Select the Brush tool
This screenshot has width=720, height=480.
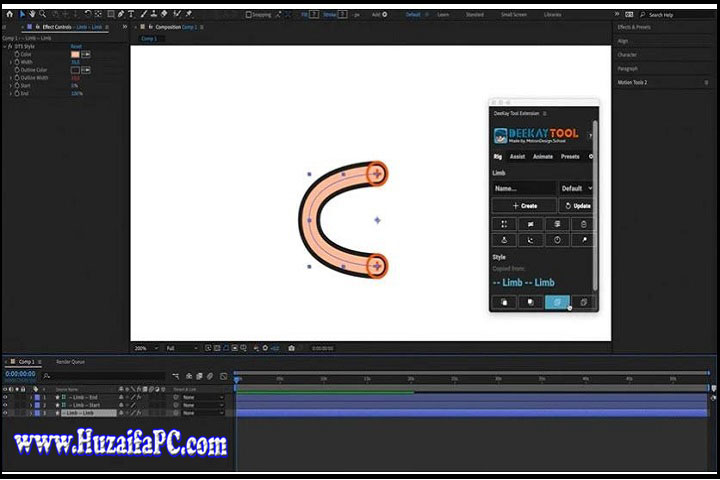click(x=144, y=14)
